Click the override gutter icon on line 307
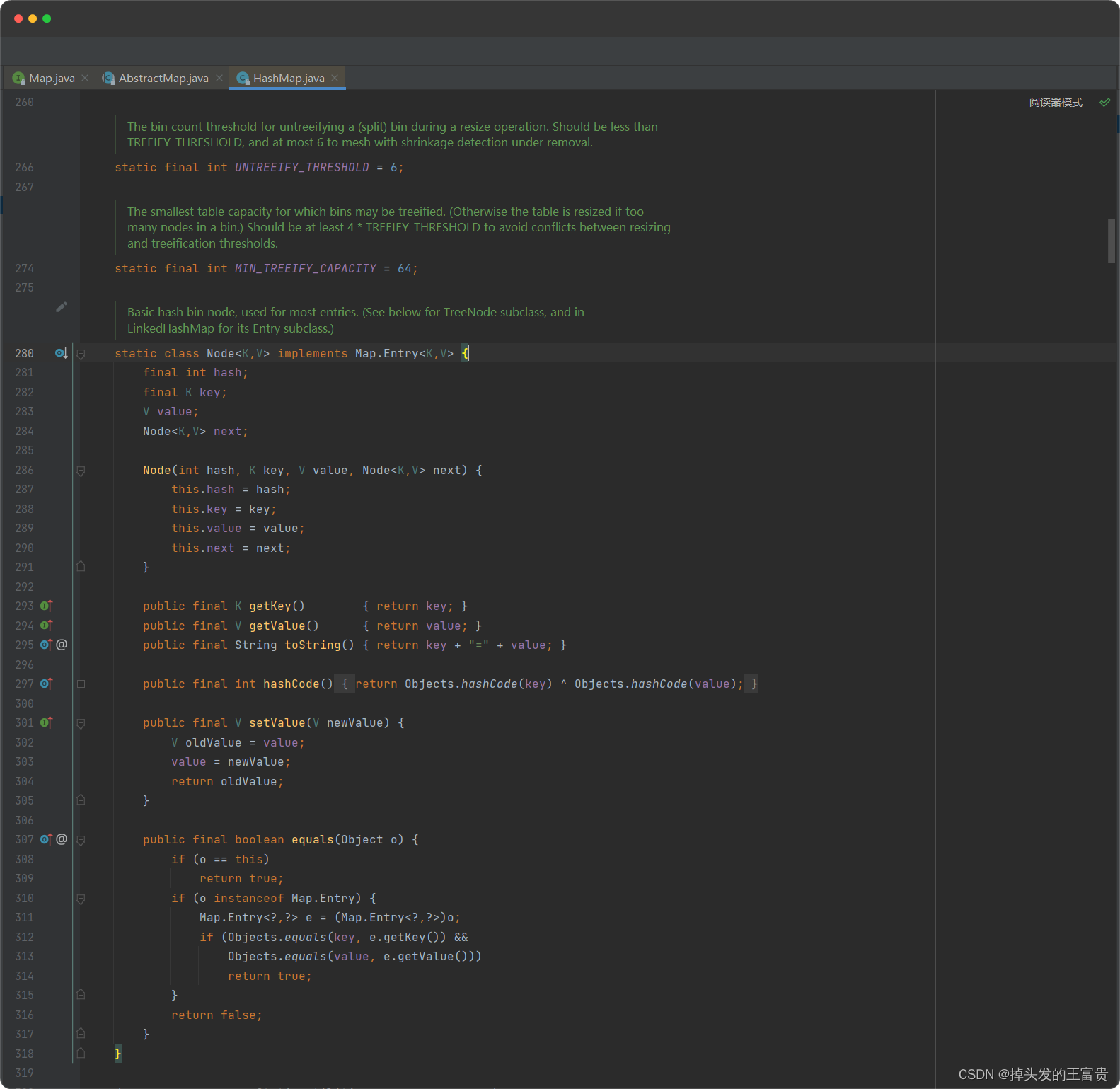The width and height of the screenshot is (1120, 1089). click(46, 839)
